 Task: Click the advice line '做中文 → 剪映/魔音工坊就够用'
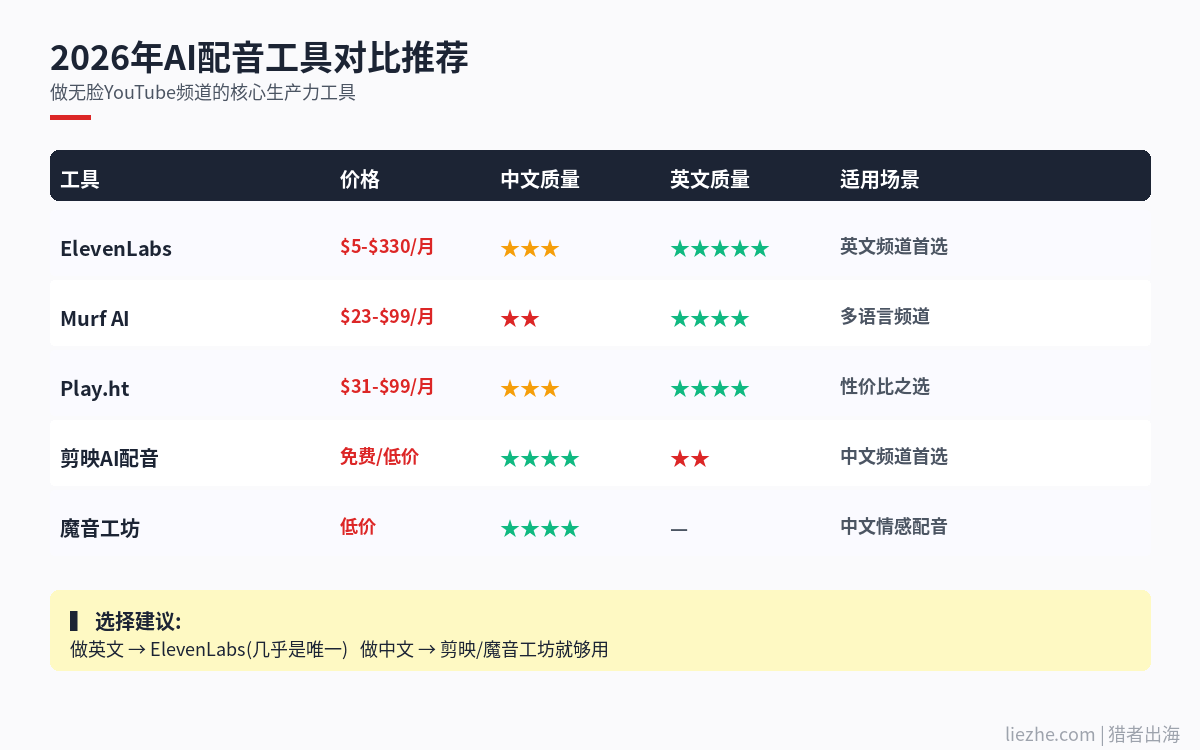484,650
